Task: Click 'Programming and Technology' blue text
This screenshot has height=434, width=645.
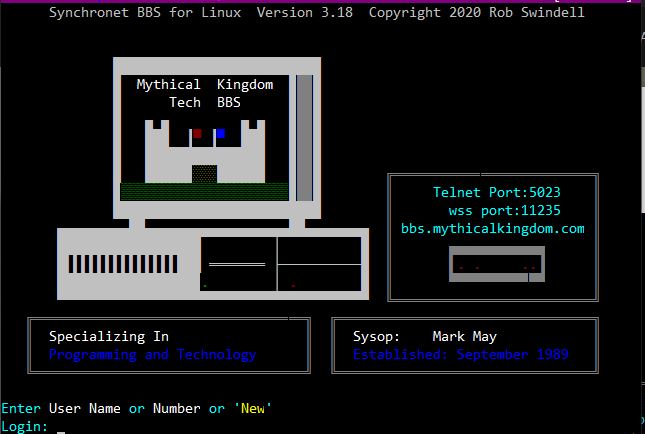Action: [x=153, y=355]
